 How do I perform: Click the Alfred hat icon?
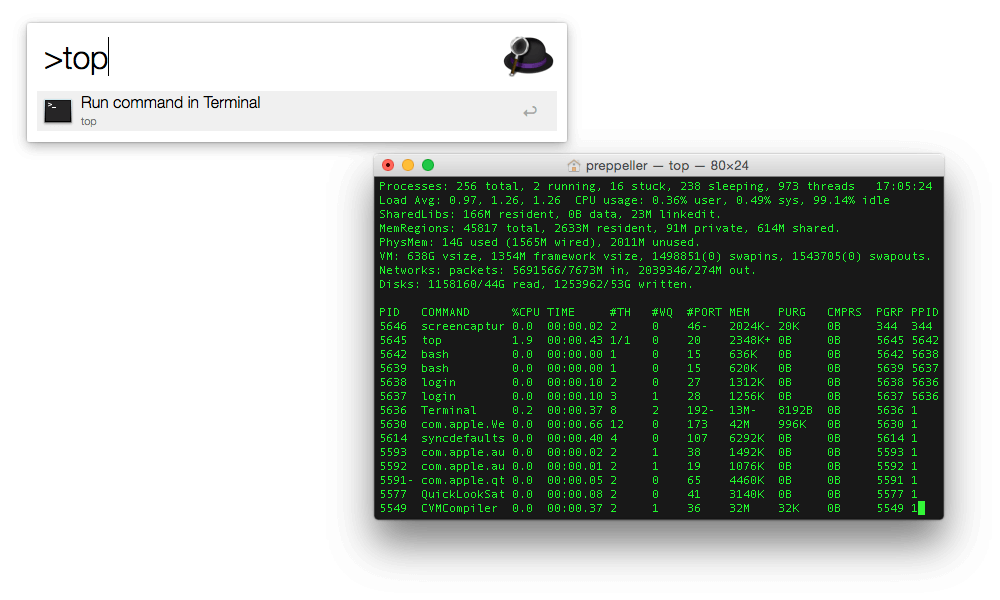pyautogui.click(x=528, y=56)
